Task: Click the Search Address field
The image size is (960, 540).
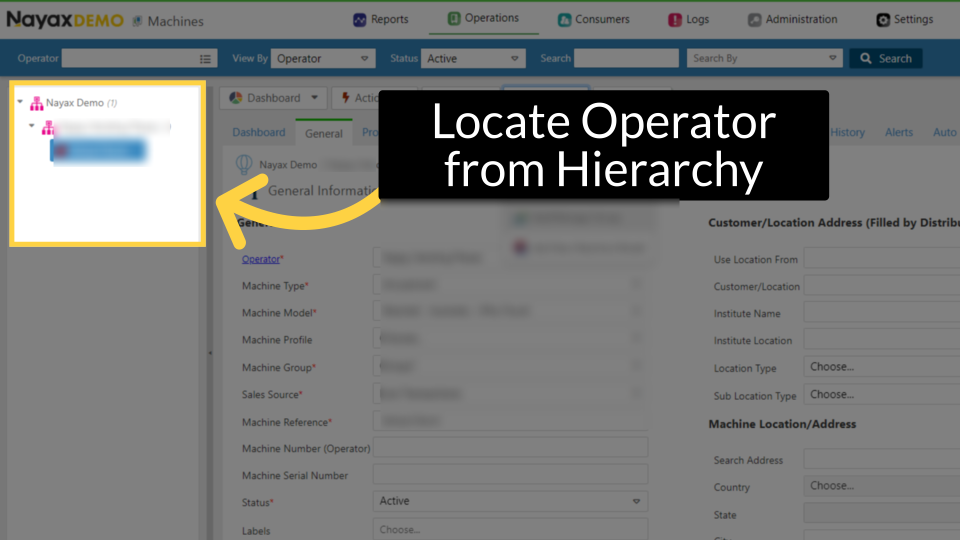Action: point(882,459)
